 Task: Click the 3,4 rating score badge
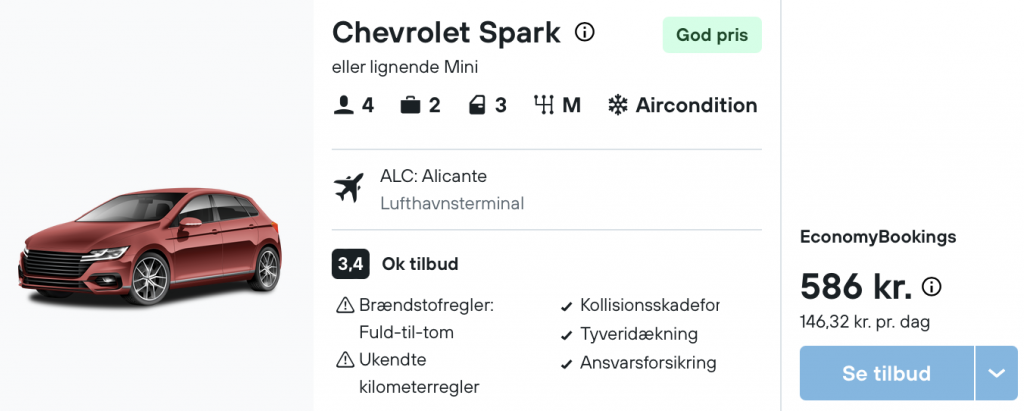point(351,264)
